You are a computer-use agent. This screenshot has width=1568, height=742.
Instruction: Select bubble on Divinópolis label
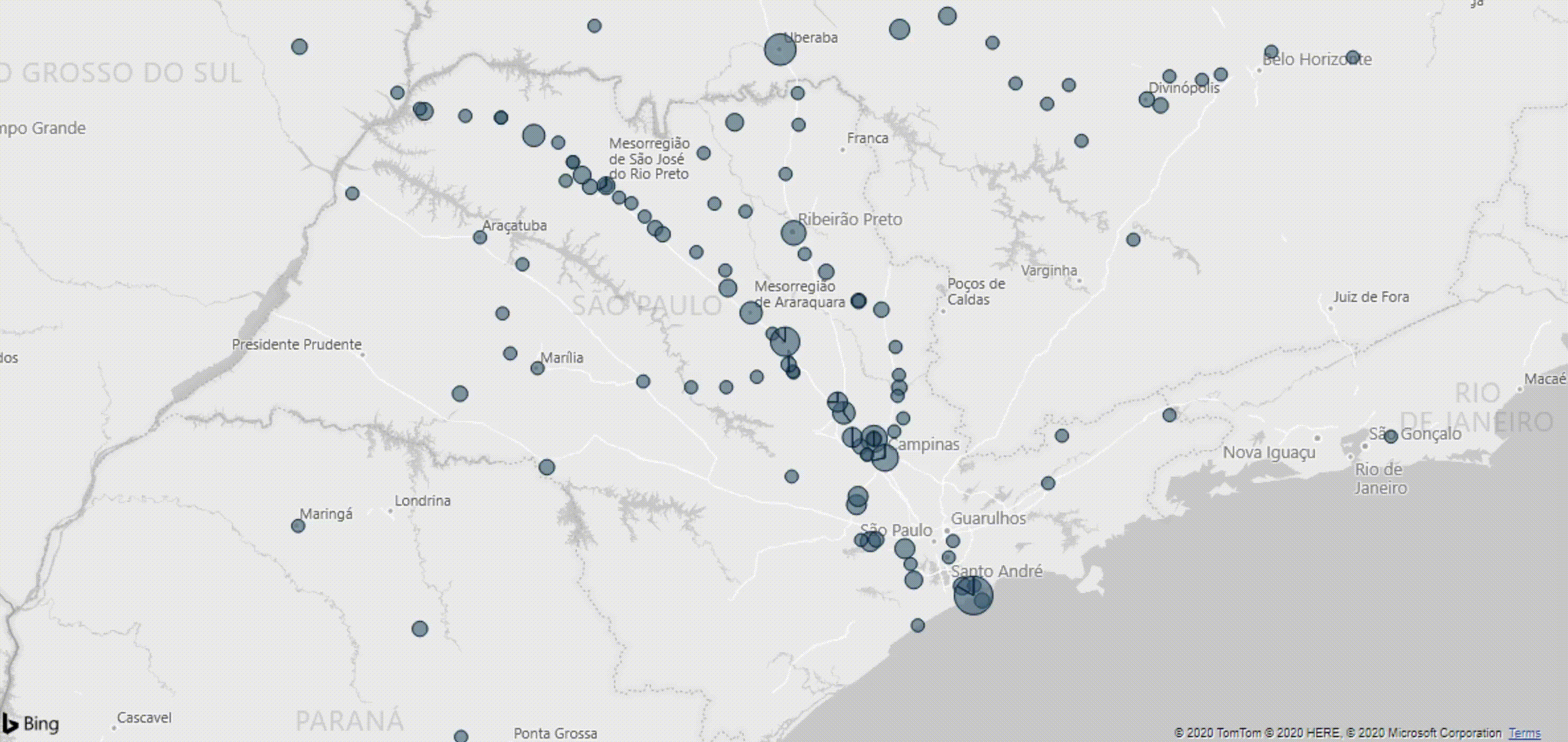(x=1147, y=98)
